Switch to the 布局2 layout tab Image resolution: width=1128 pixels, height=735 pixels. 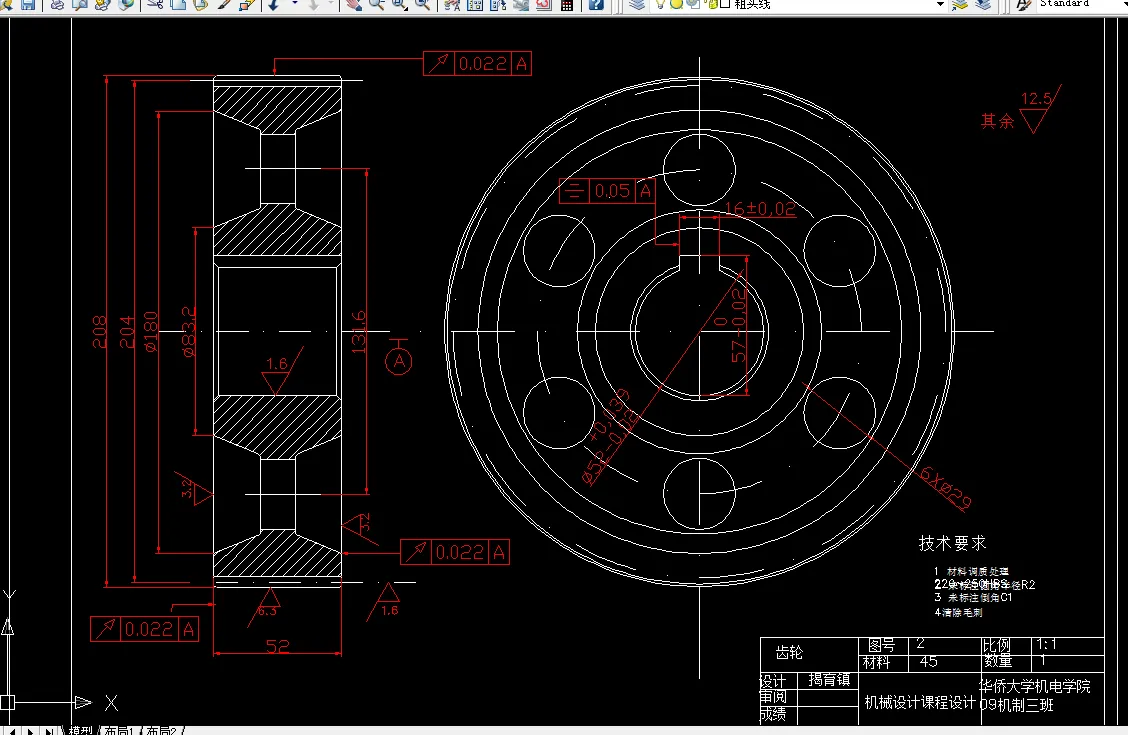(161, 730)
